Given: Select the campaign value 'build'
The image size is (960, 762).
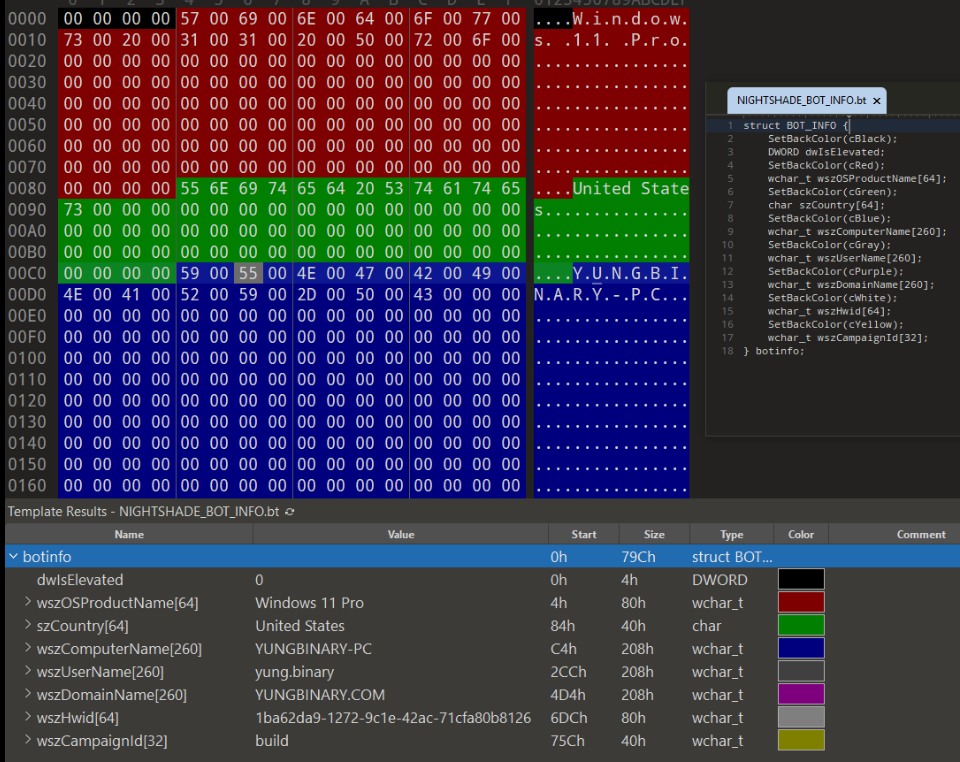Looking at the screenshot, I should [272, 741].
